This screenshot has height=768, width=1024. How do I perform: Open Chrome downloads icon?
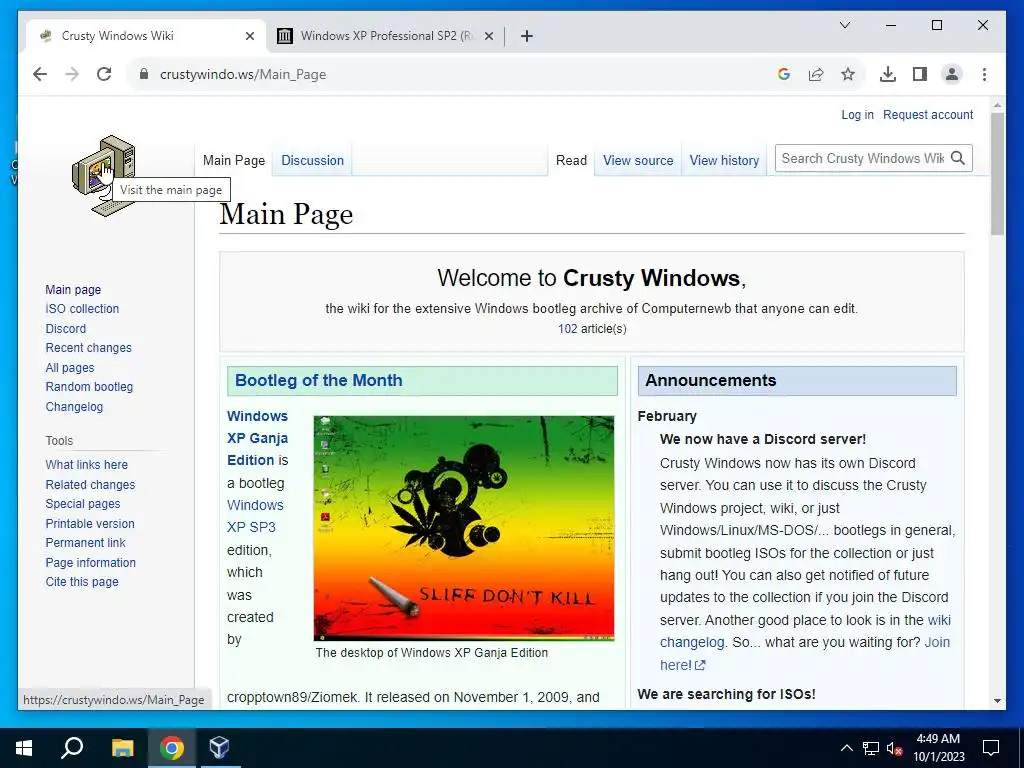point(888,74)
